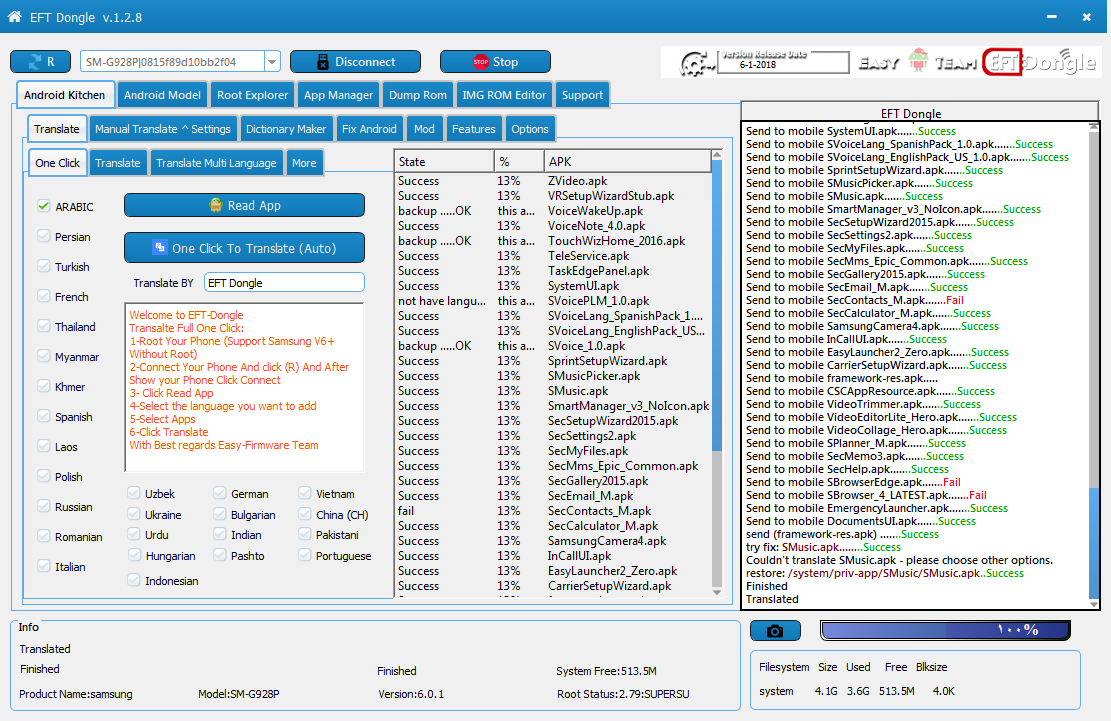The image size is (1111, 721).
Task: Click the log panel scroll down arrow
Action: (1094, 603)
